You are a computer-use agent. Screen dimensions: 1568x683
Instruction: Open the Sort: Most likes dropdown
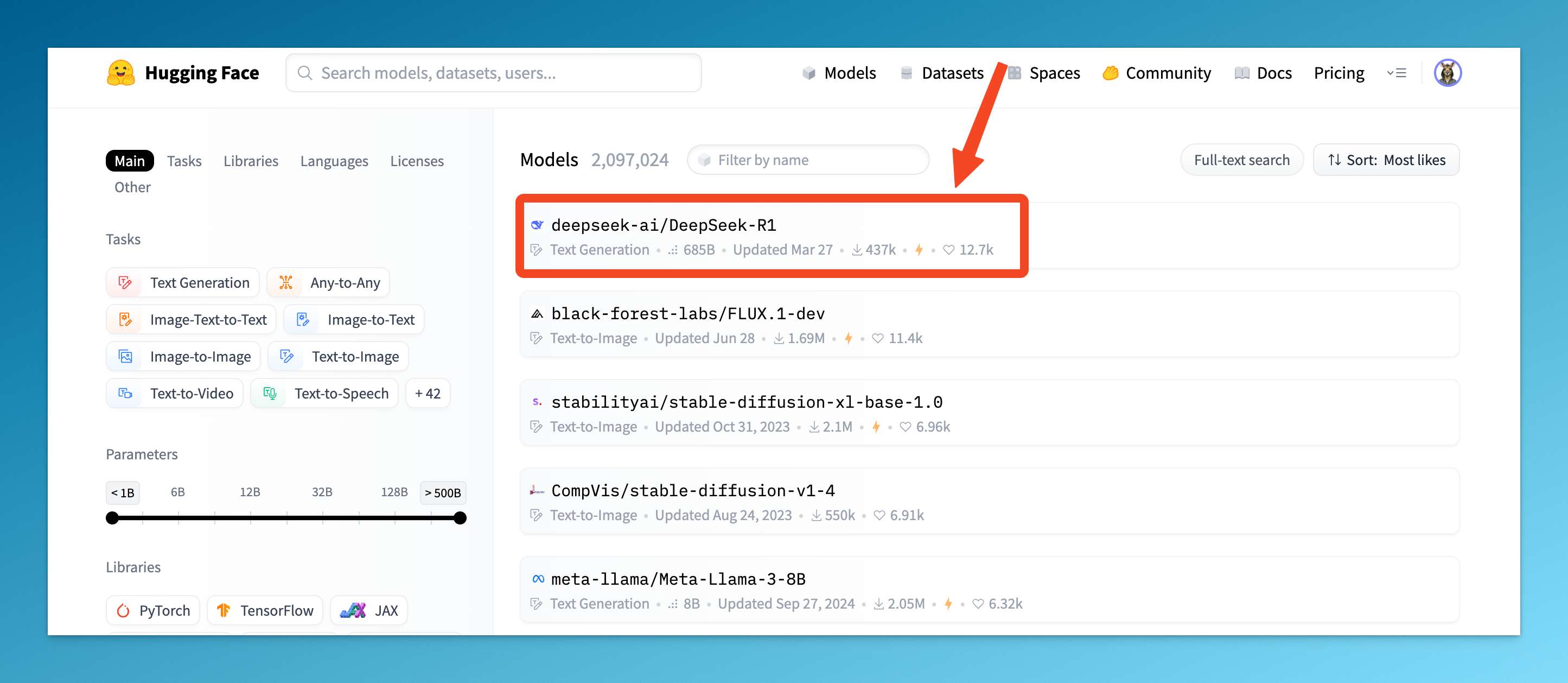[1386, 160]
